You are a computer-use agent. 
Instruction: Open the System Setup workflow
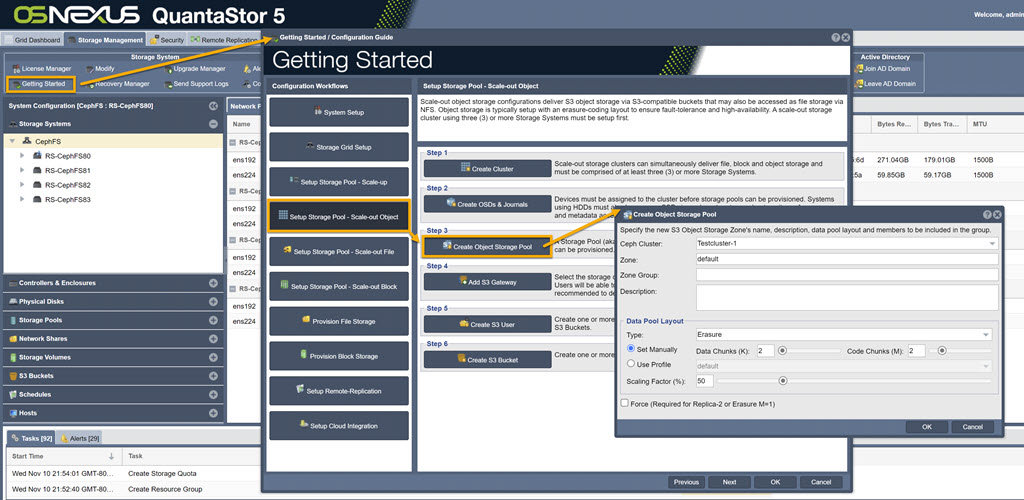[x=339, y=112]
